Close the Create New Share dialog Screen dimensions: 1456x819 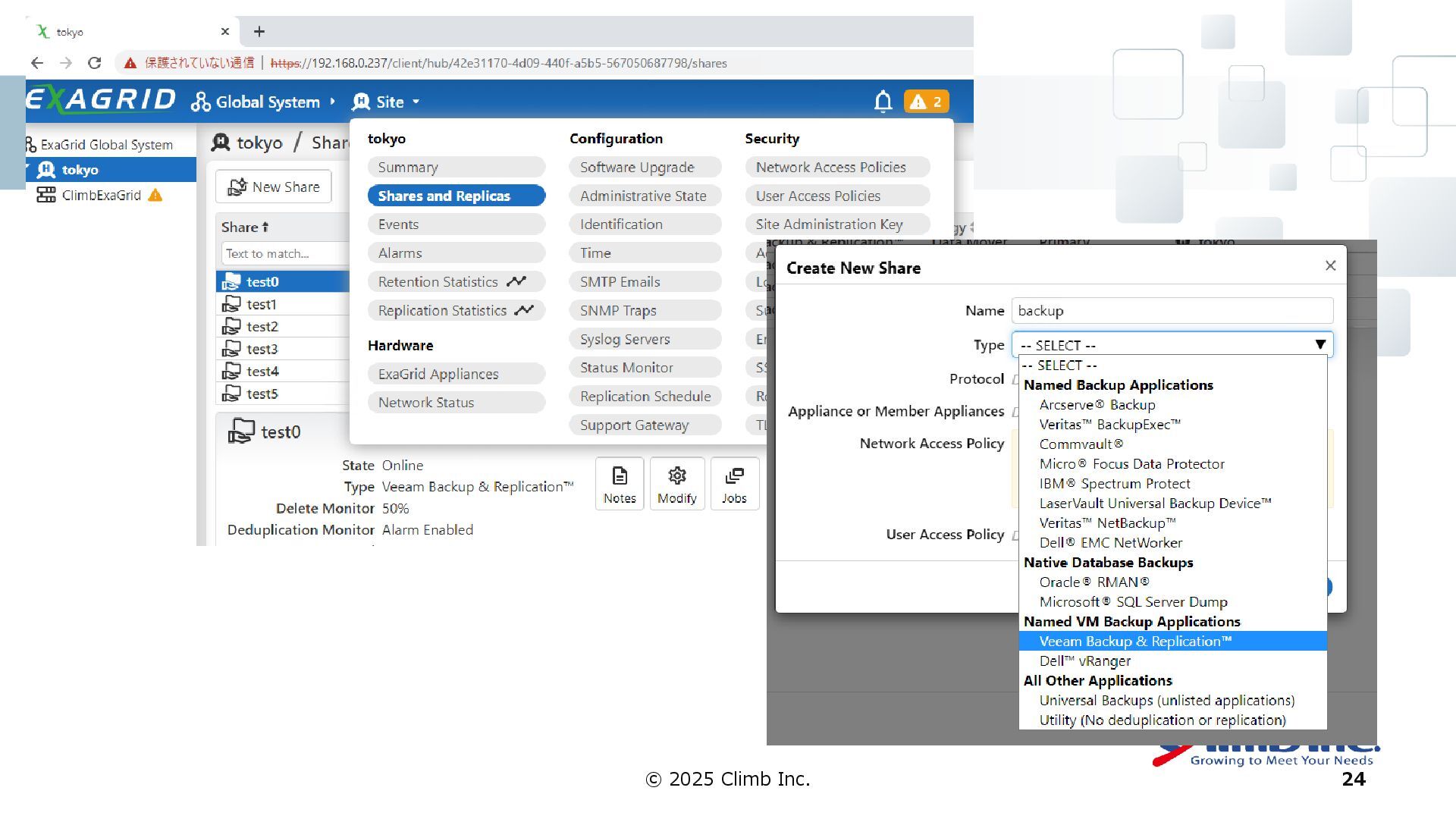pos(1330,265)
